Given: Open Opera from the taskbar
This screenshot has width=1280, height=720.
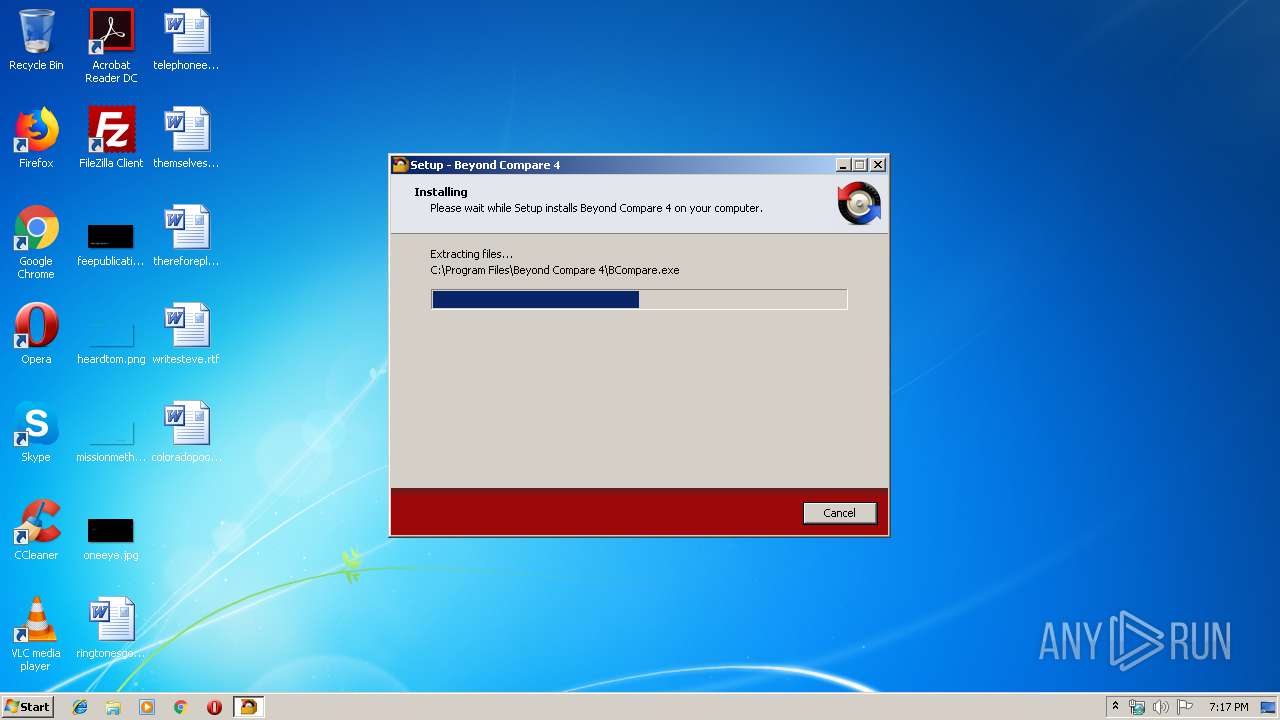Looking at the screenshot, I should (x=214, y=707).
